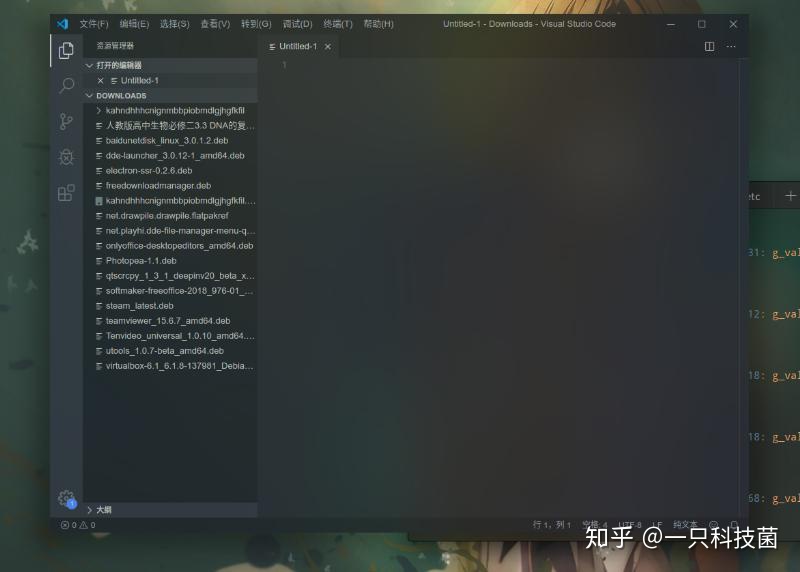Open the 选择(S) menu
The width and height of the screenshot is (800, 572).
pyautogui.click(x=174, y=24)
